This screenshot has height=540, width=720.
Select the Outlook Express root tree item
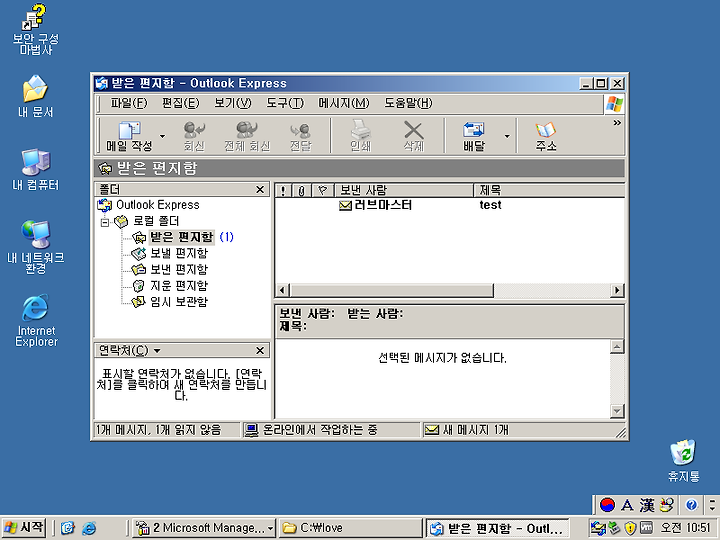click(x=158, y=205)
